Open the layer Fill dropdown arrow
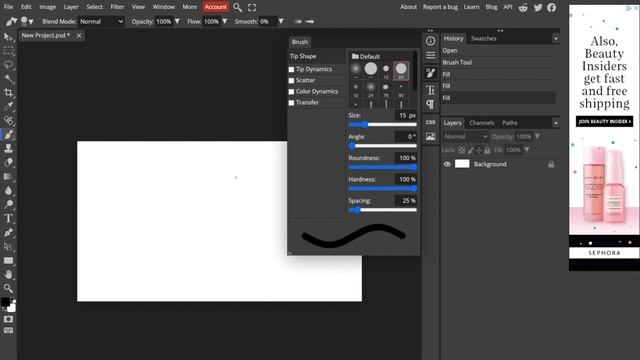Image resolution: width=640 pixels, height=360 pixels. point(527,150)
